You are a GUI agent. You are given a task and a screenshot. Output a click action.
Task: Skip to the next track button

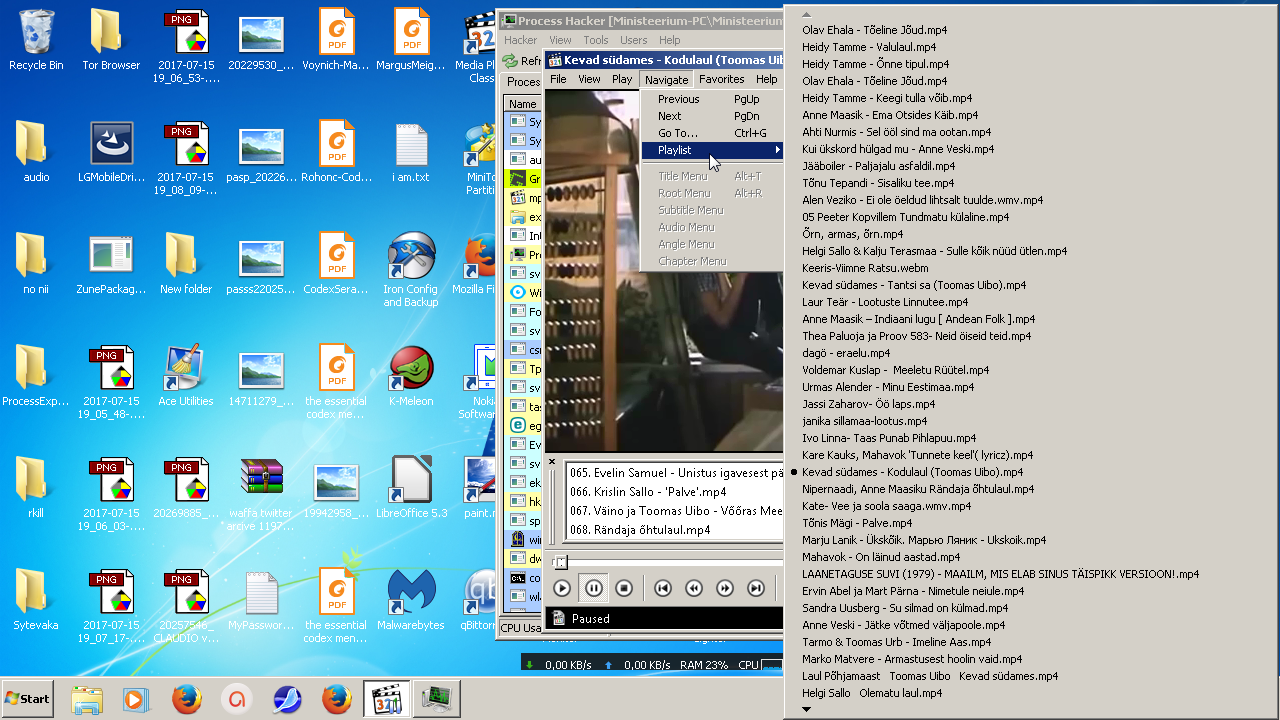point(756,589)
